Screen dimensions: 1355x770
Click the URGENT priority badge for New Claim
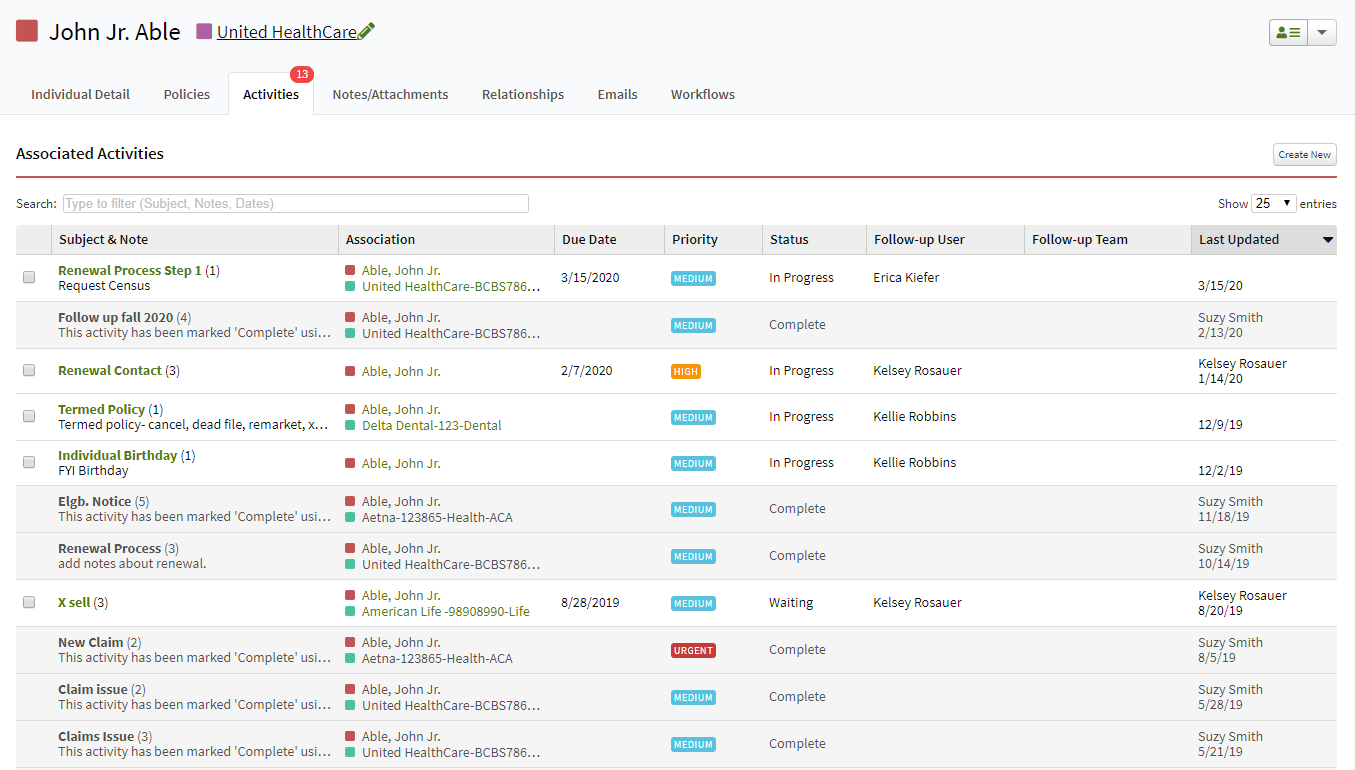(x=693, y=650)
